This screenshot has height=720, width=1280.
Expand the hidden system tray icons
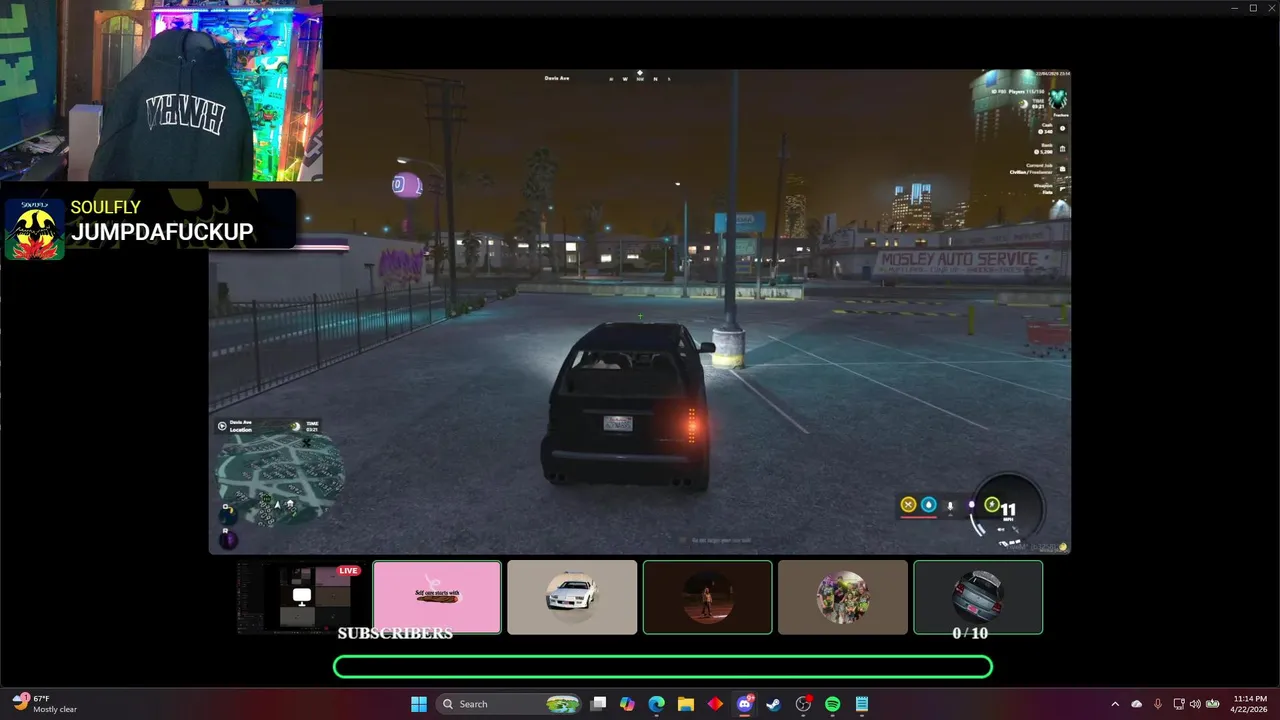click(x=1115, y=704)
